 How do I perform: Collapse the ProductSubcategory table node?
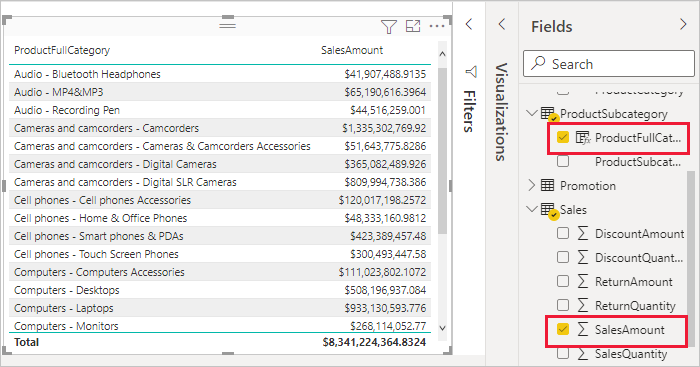[532, 113]
